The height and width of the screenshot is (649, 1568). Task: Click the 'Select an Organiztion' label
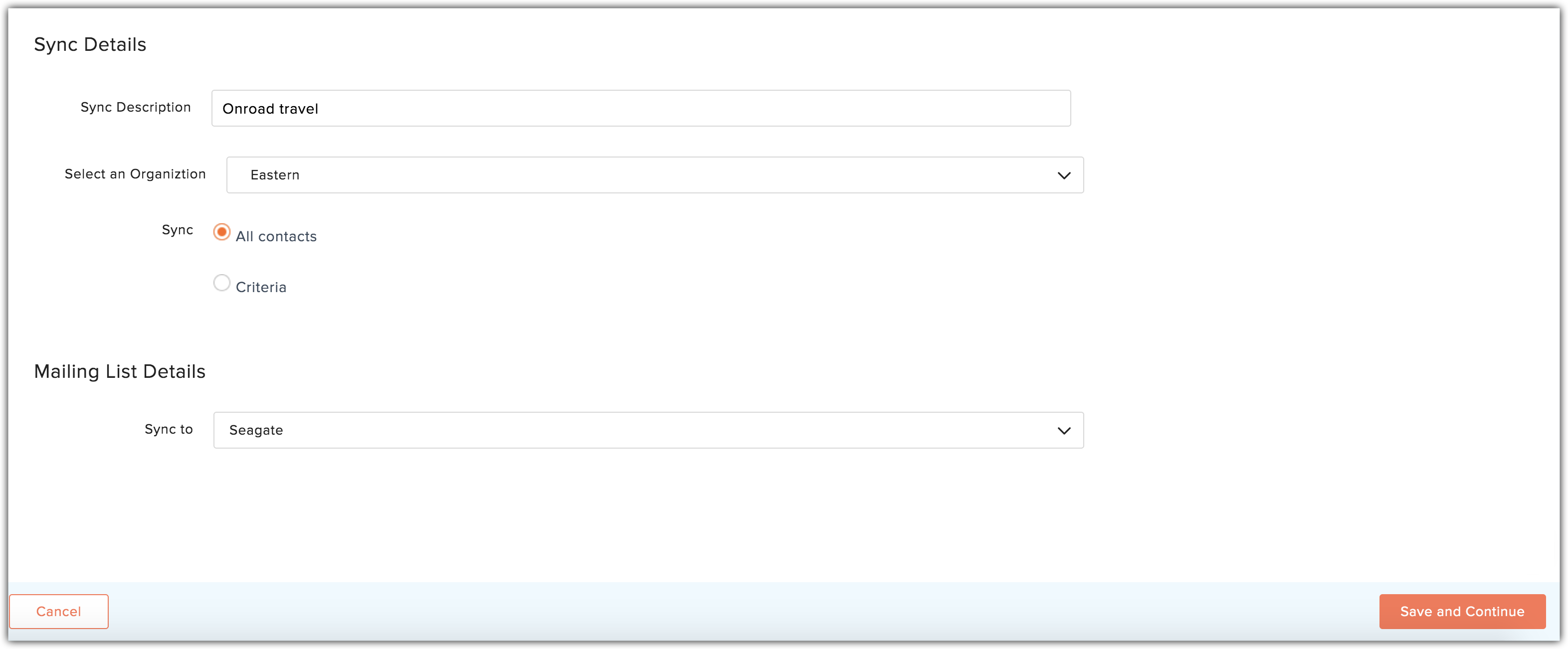(135, 174)
